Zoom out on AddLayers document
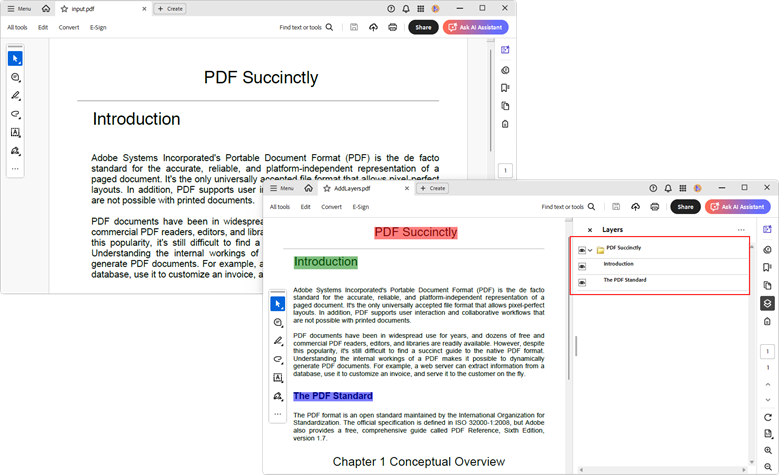The height and width of the screenshot is (475, 779). 768,467
